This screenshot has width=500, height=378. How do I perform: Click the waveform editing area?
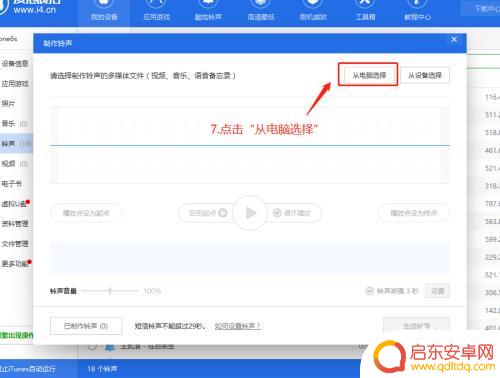[x=250, y=145]
